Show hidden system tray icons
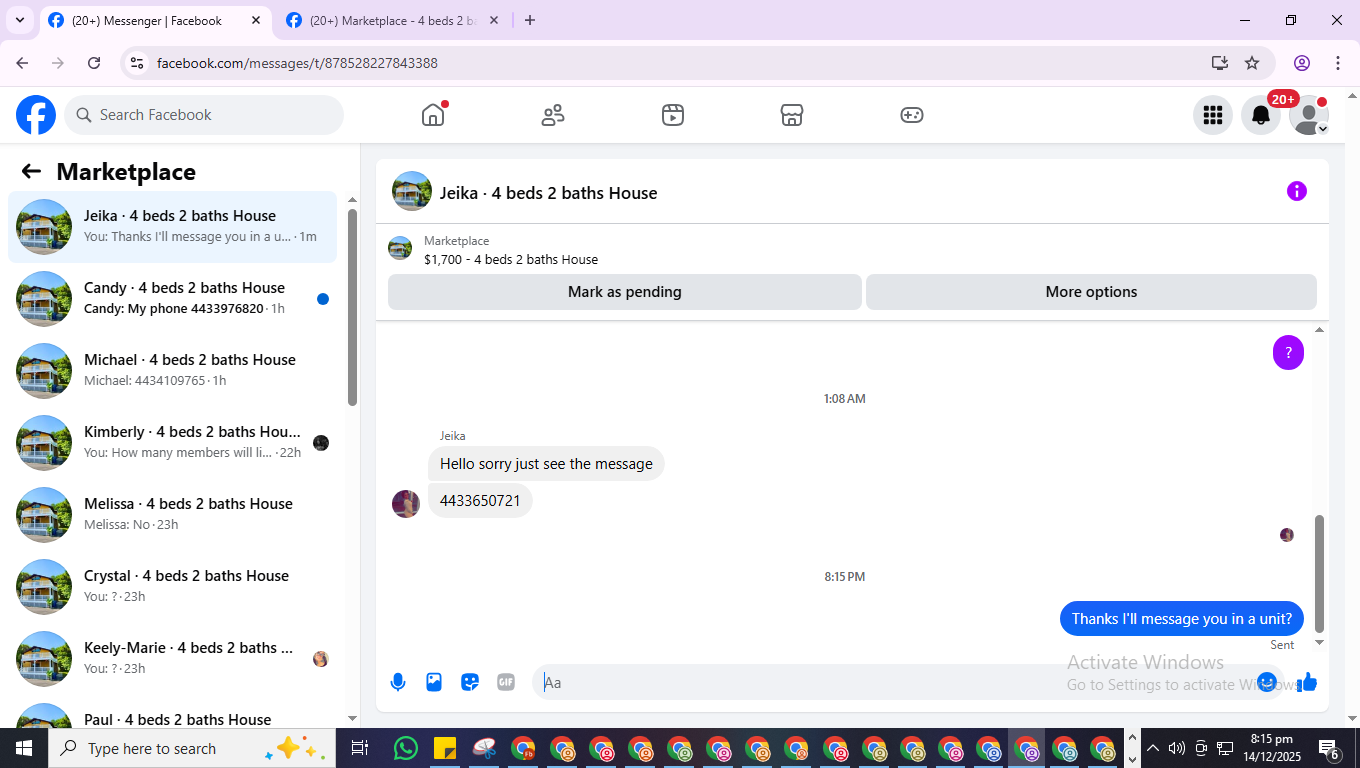Viewport: 1360px width, 768px height. point(1152,748)
